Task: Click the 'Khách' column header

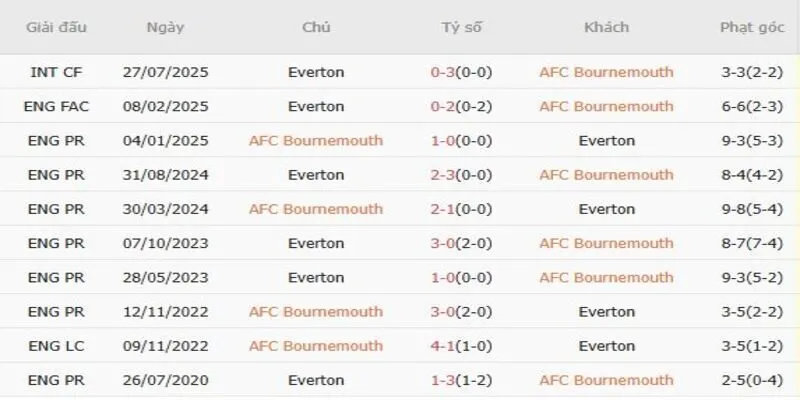Action: (x=606, y=27)
